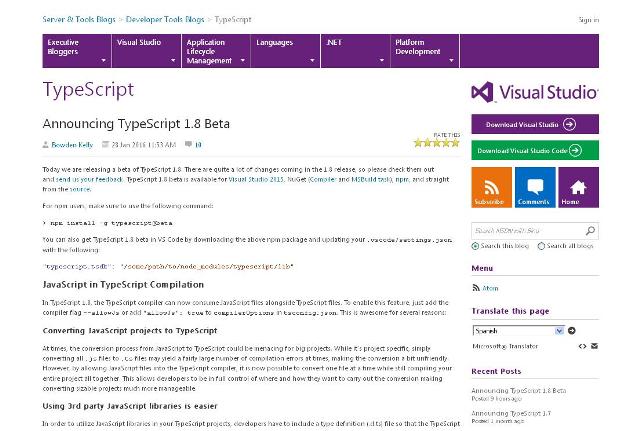The height and width of the screenshot is (431, 640).
Task: Open the Executive Bloggers menu
Action: [x=77, y=51]
